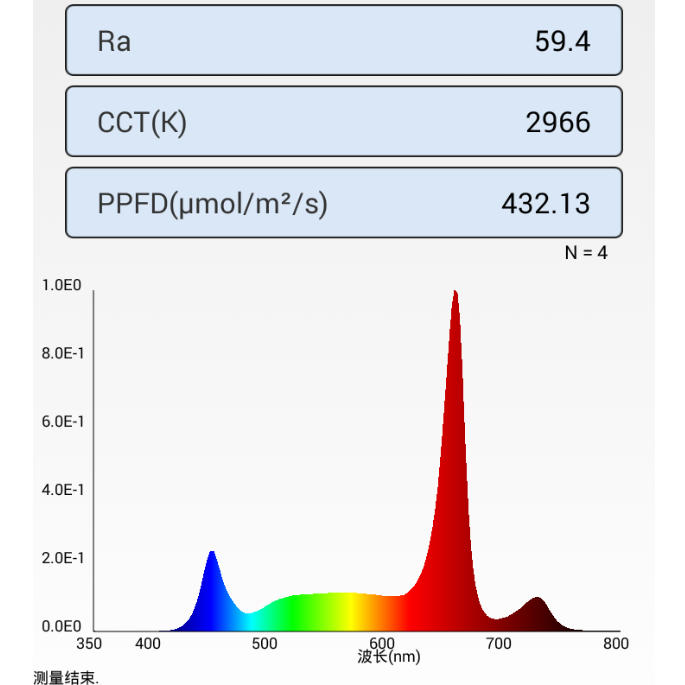Click the PPFD value 432.13
Image resolution: width=685 pixels, height=685 pixels.
[x=546, y=204]
